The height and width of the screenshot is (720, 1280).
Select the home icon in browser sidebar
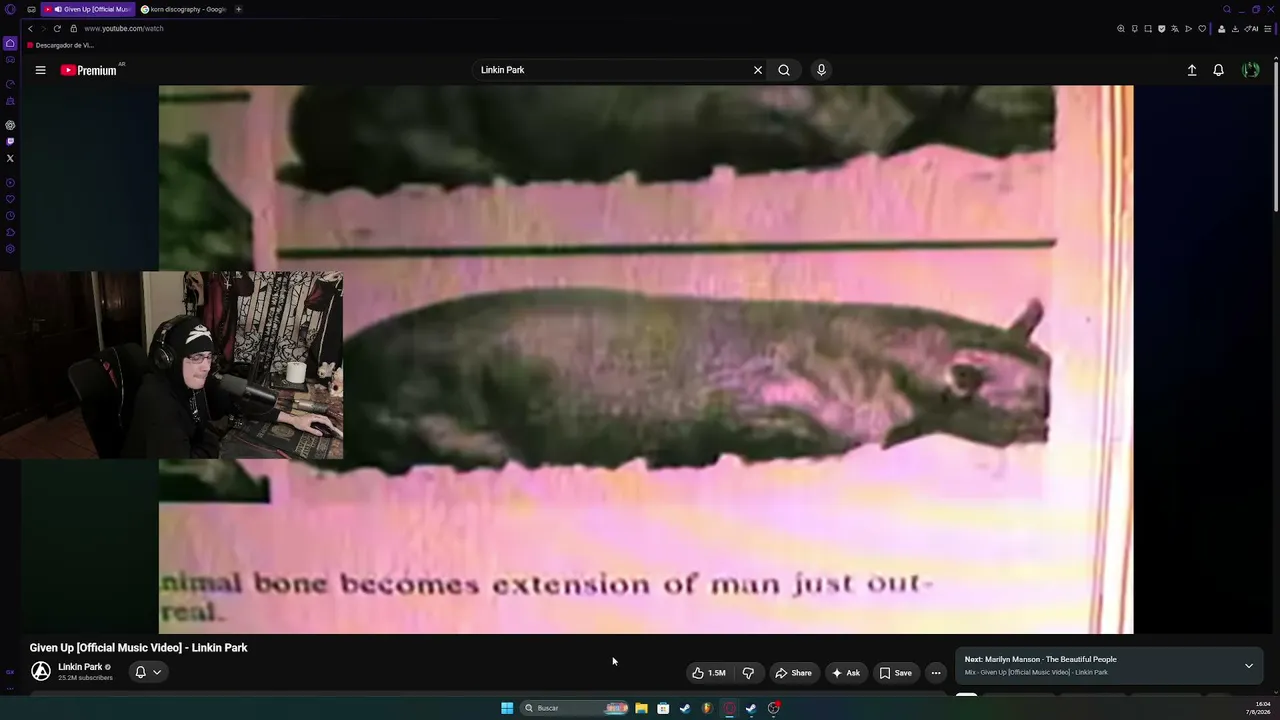[10, 44]
